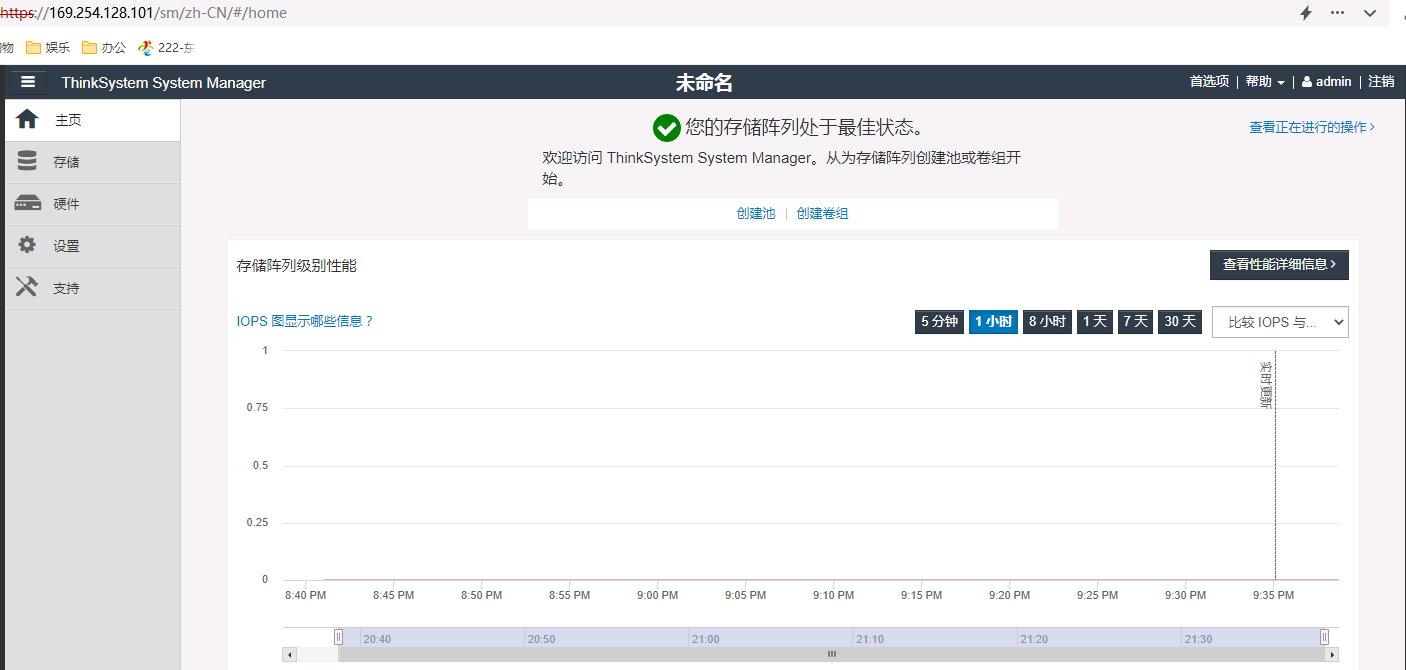Open the 比较 IOPS 与... dropdown

(1280, 322)
